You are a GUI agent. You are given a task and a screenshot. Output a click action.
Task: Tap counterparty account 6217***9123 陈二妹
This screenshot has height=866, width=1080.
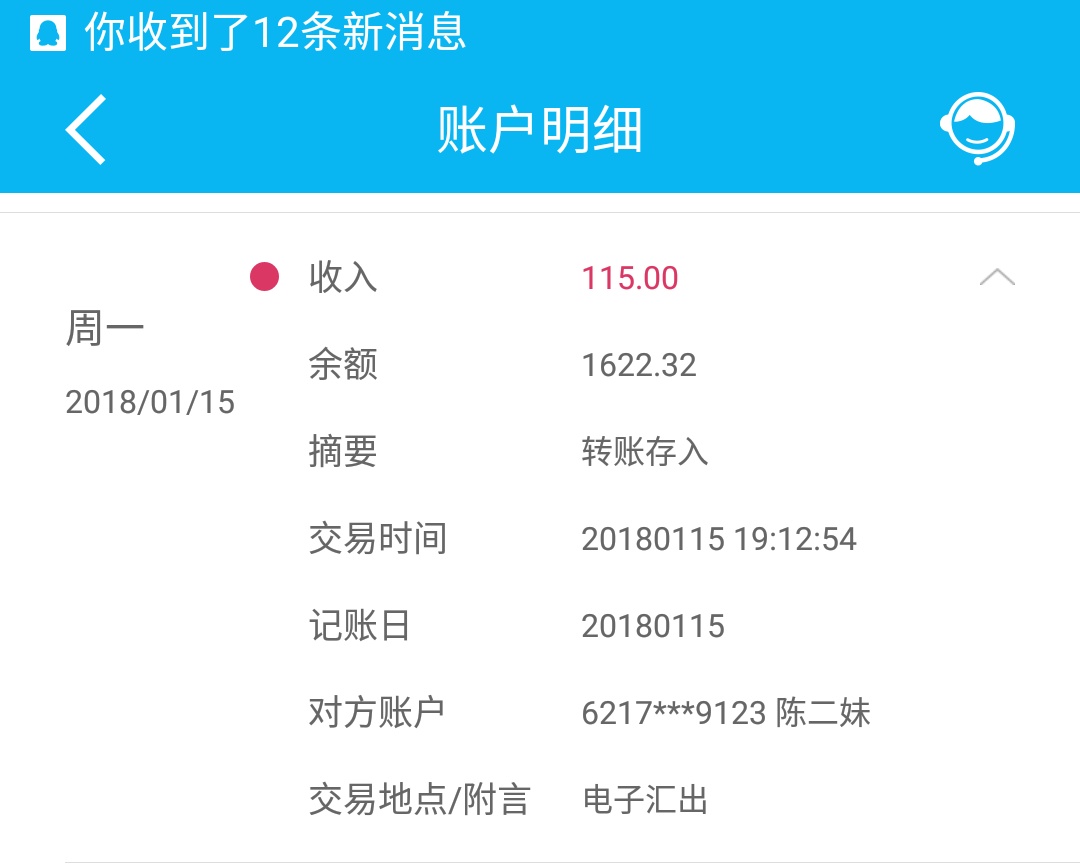pyautogui.click(x=726, y=713)
